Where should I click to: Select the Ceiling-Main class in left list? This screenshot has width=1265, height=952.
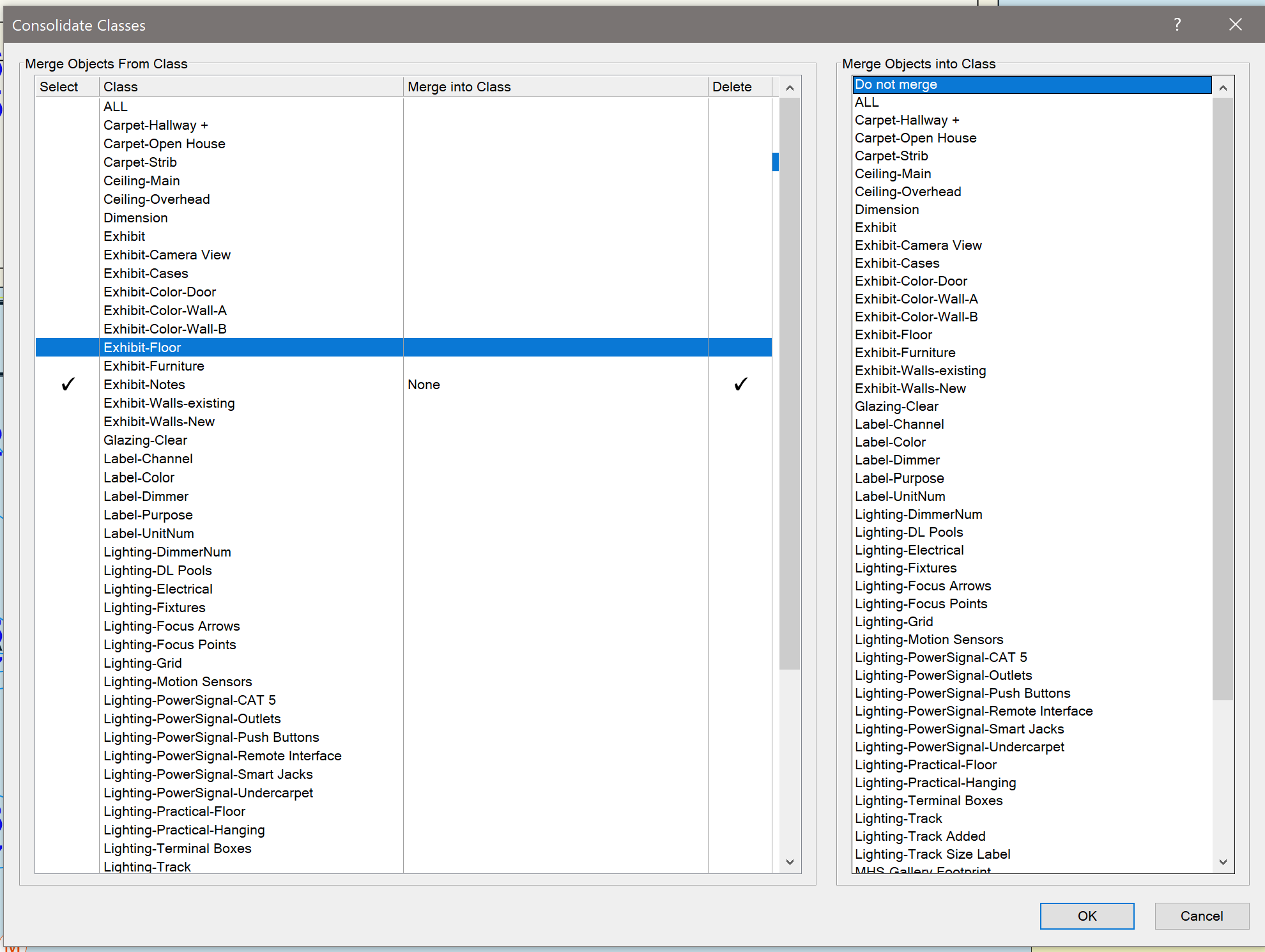[141, 180]
